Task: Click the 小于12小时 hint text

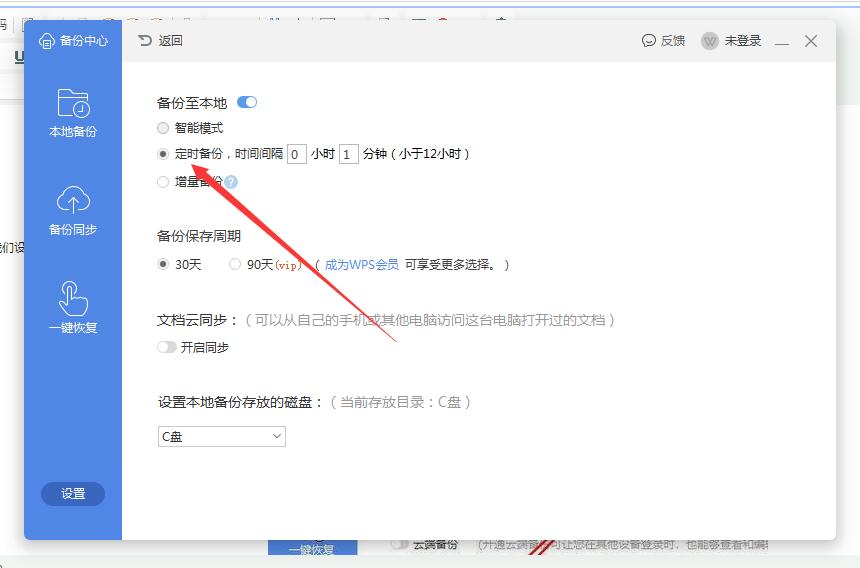Action: point(430,154)
